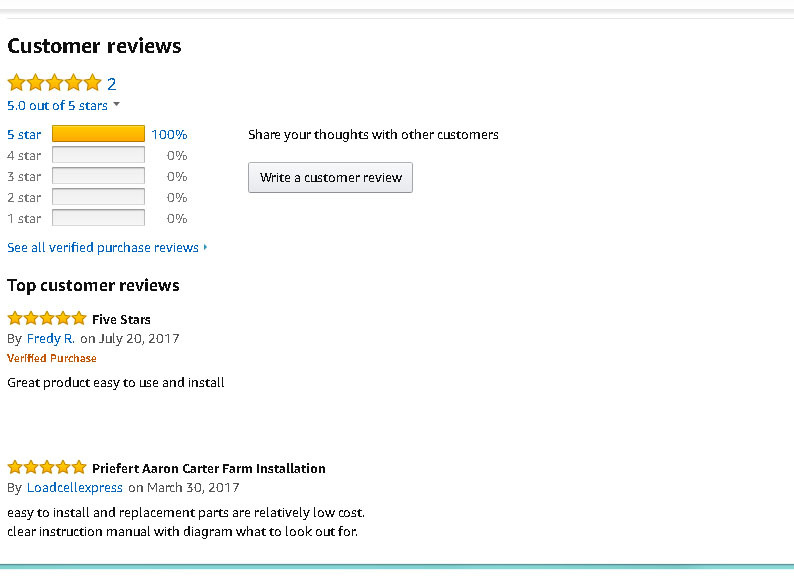Click the empty 1 star histogram bar
The height and width of the screenshot is (577, 794).
coord(98,218)
